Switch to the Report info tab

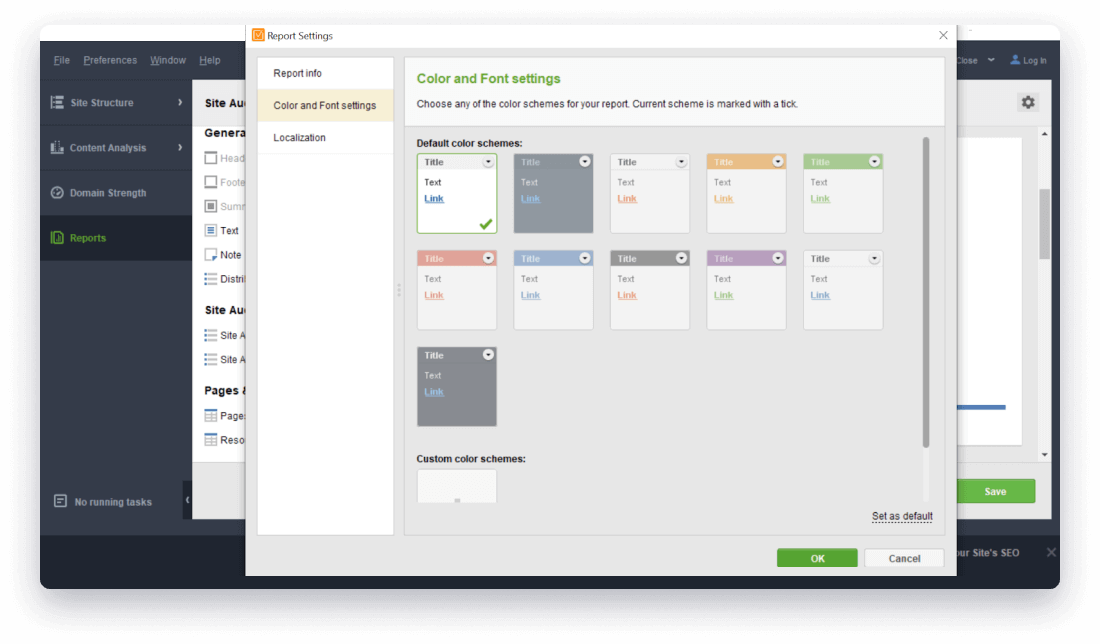325,73
